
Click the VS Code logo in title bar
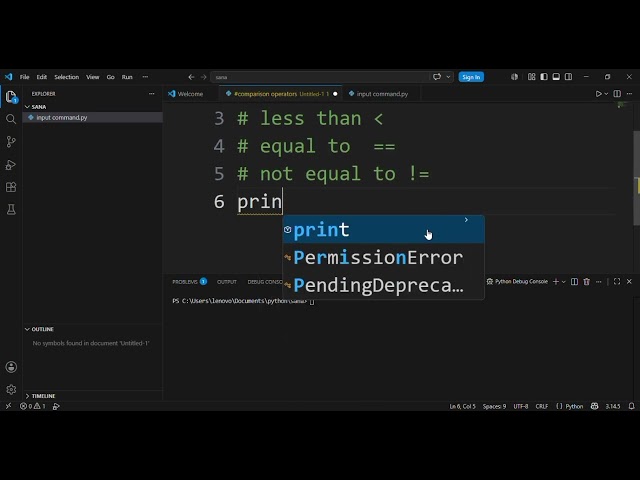pos(9,77)
